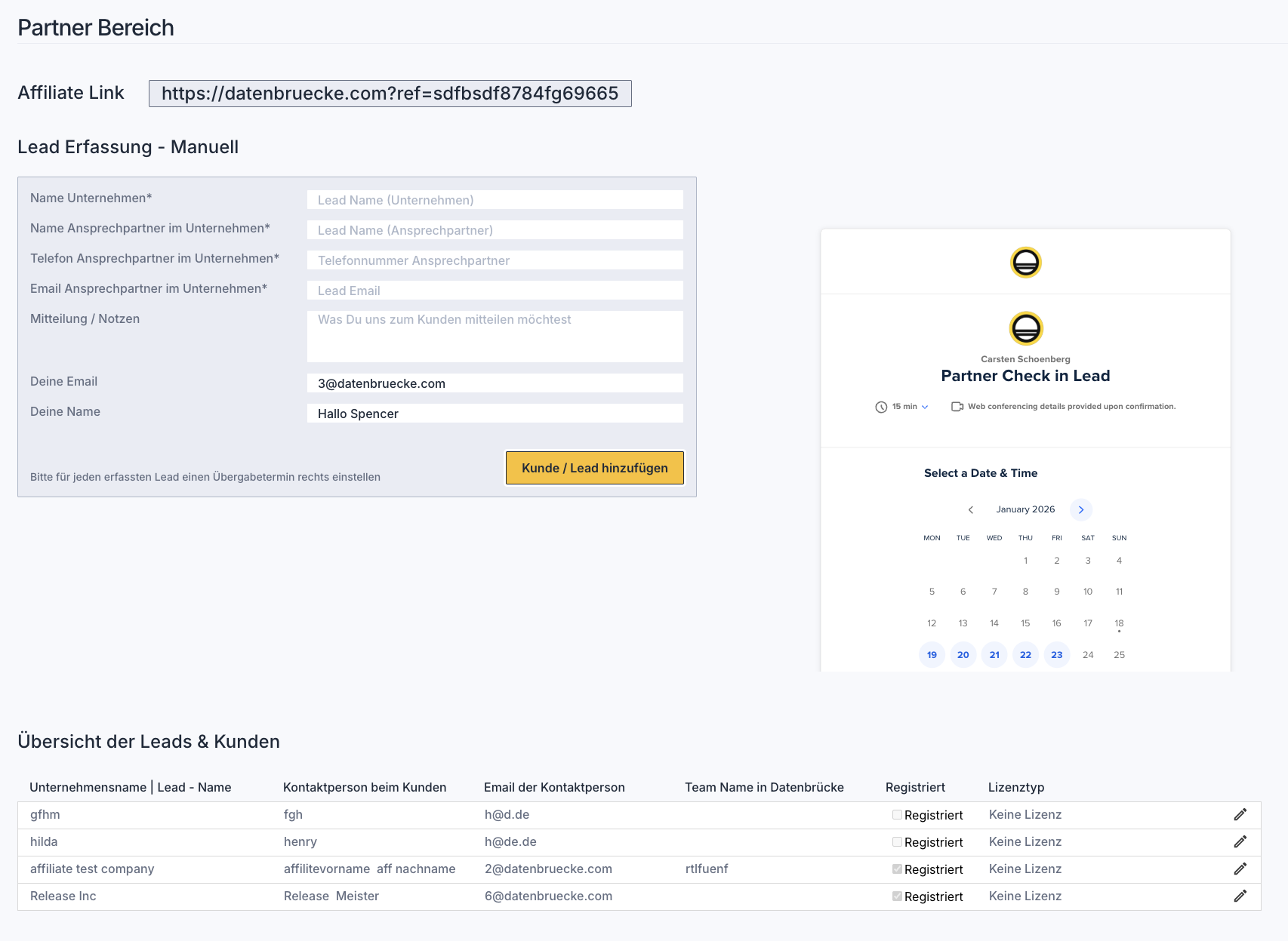Click Partner Check in Lead heading
Image resolution: width=1288 pixels, height=941 pixels.
click(x=1025, y=376)
